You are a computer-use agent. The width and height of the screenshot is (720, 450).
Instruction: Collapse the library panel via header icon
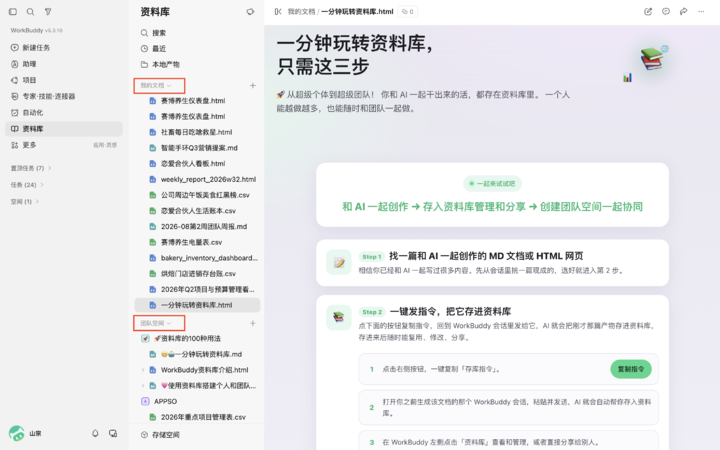click(x=278, y=12)
